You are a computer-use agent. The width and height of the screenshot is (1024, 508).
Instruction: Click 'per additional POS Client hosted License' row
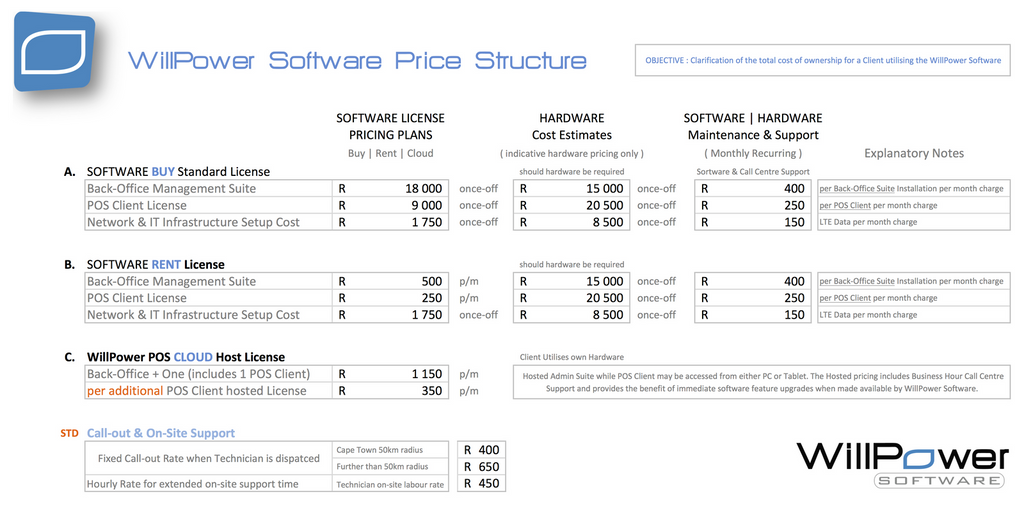[208, 391]
